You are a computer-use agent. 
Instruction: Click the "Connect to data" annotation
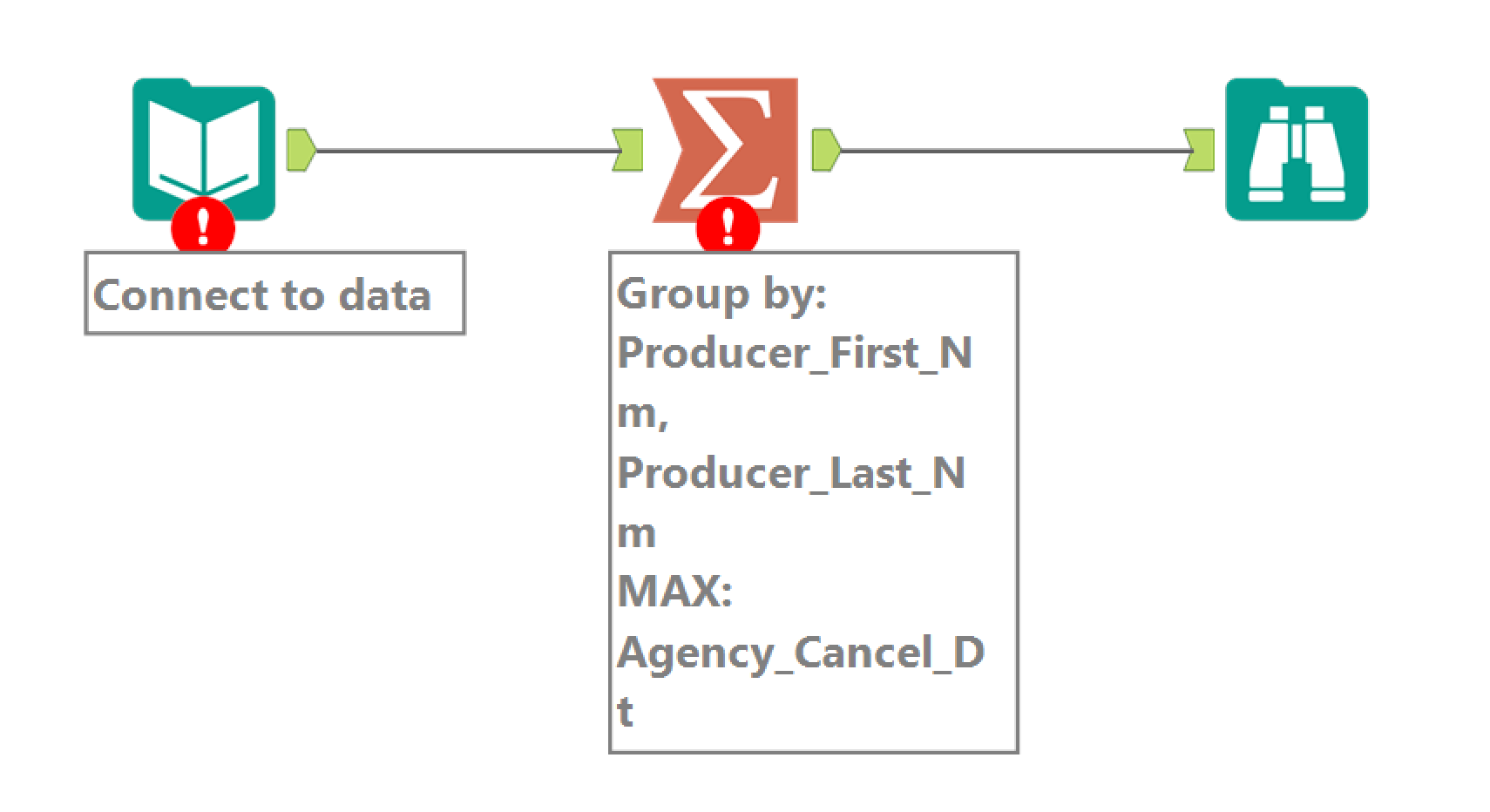(262, 295)
